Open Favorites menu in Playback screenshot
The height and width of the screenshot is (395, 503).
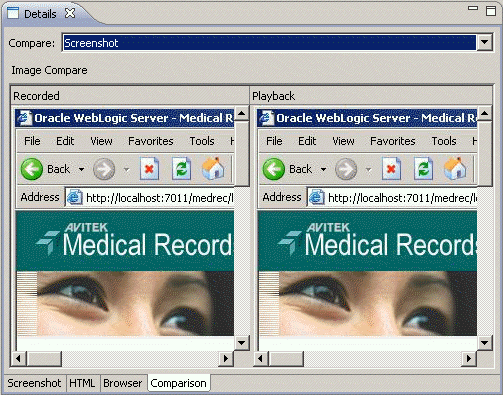393,141
